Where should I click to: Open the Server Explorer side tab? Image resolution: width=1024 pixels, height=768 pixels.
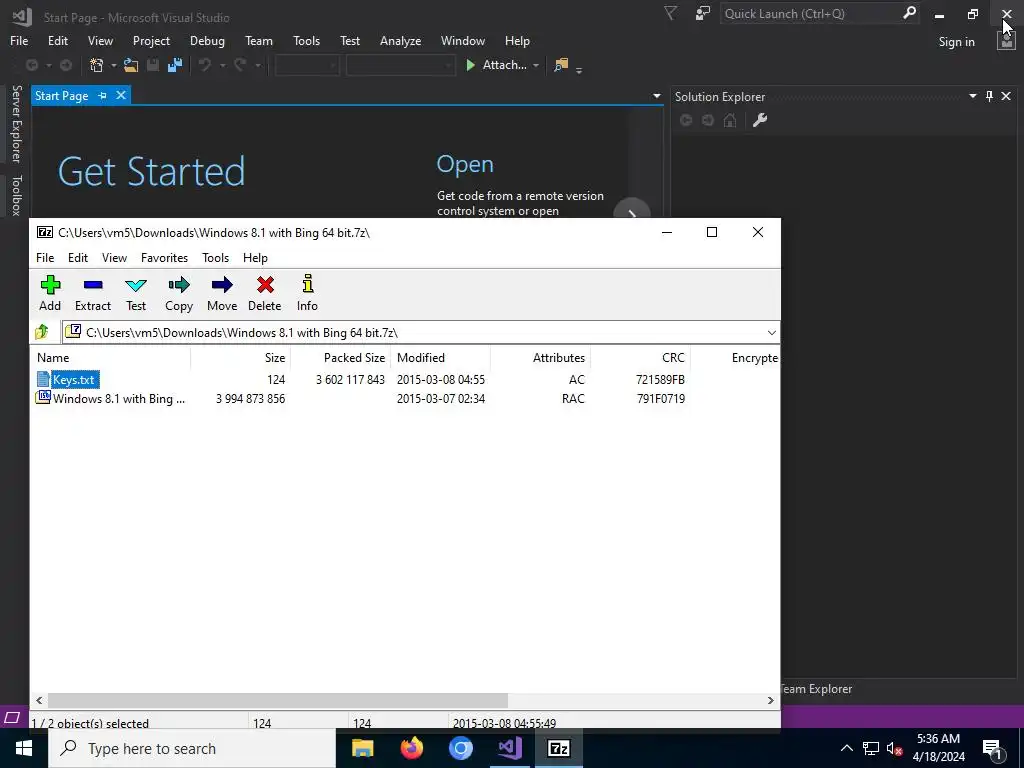(16, 123)
